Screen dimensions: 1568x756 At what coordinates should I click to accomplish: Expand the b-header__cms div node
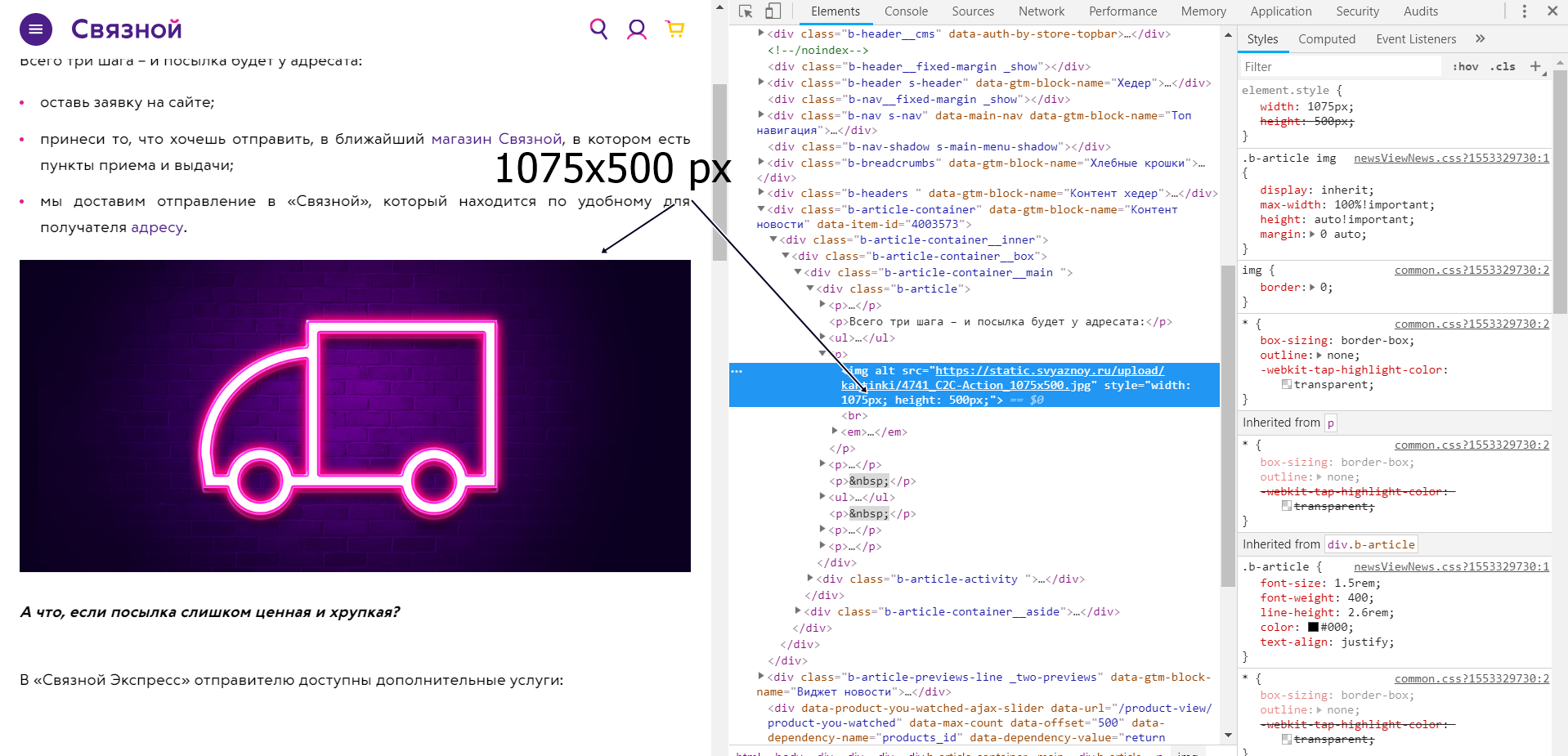pyautogui.click(x=761, y=34)
